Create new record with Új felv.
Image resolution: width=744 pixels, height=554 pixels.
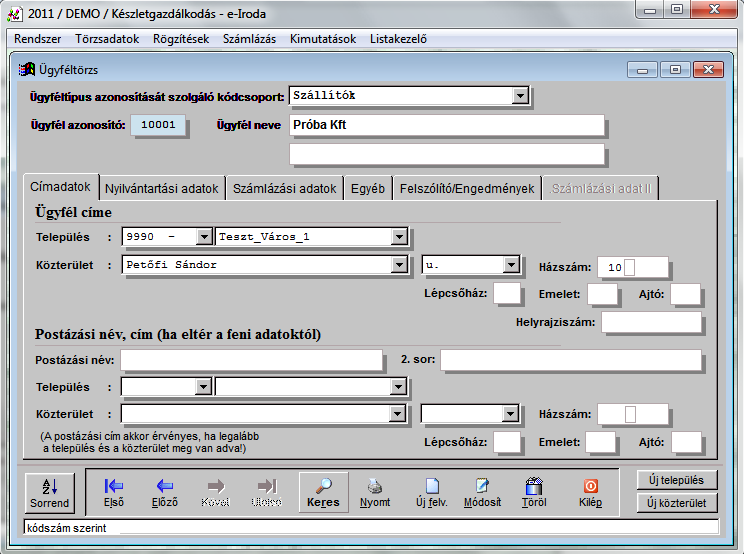pyautogui.click(x=432, y=492)
